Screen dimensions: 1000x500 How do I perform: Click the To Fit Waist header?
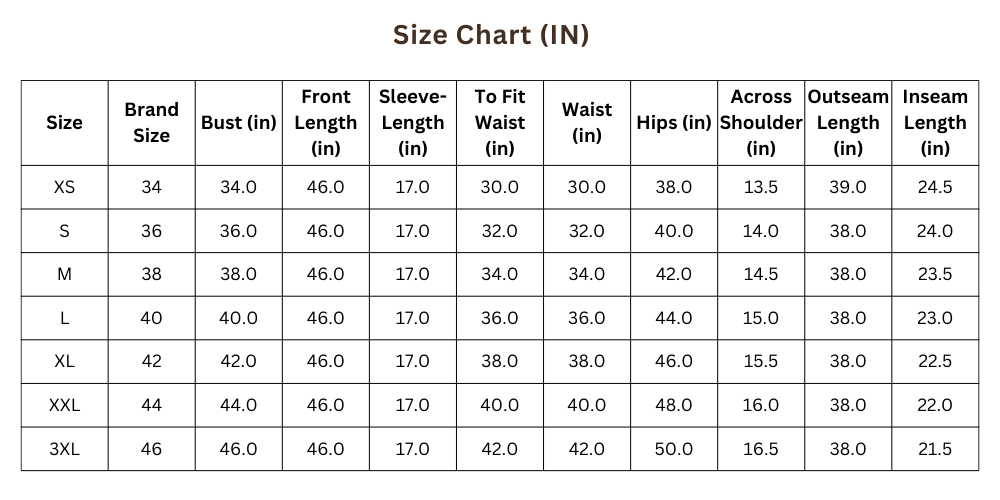click(499, 123)
